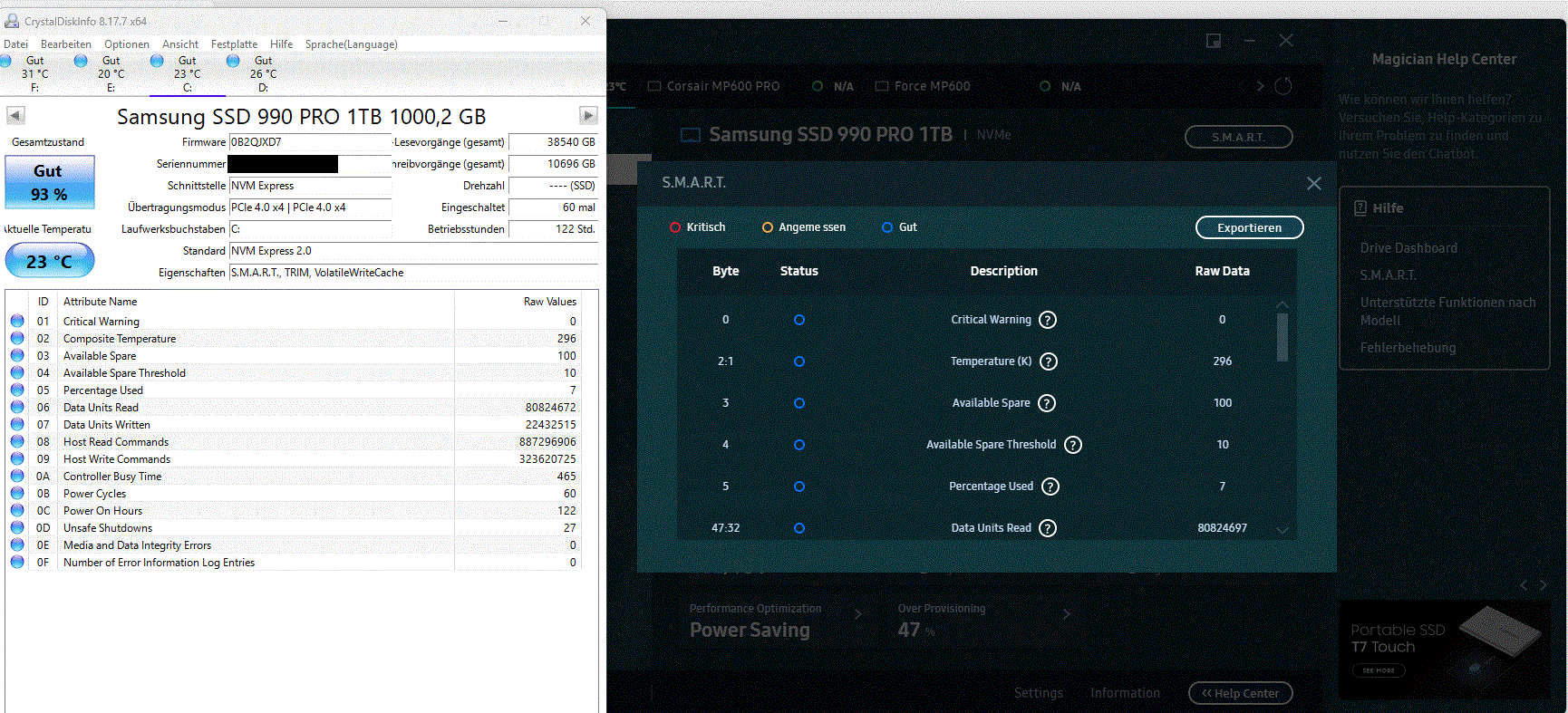Open the Optionen menu
This screenshot has height=713, width=1568.
click(x=127, y=44)
